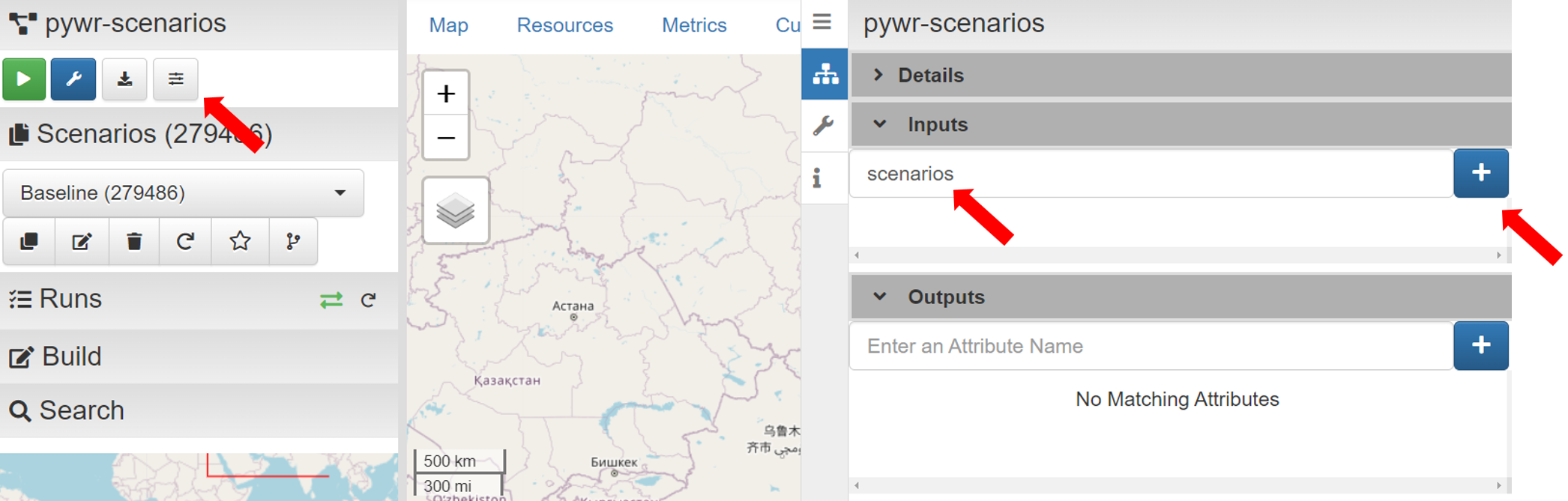Edit the scenario using pencil icon
This screenshot has height=501, width=1568.
coord(82,241)
